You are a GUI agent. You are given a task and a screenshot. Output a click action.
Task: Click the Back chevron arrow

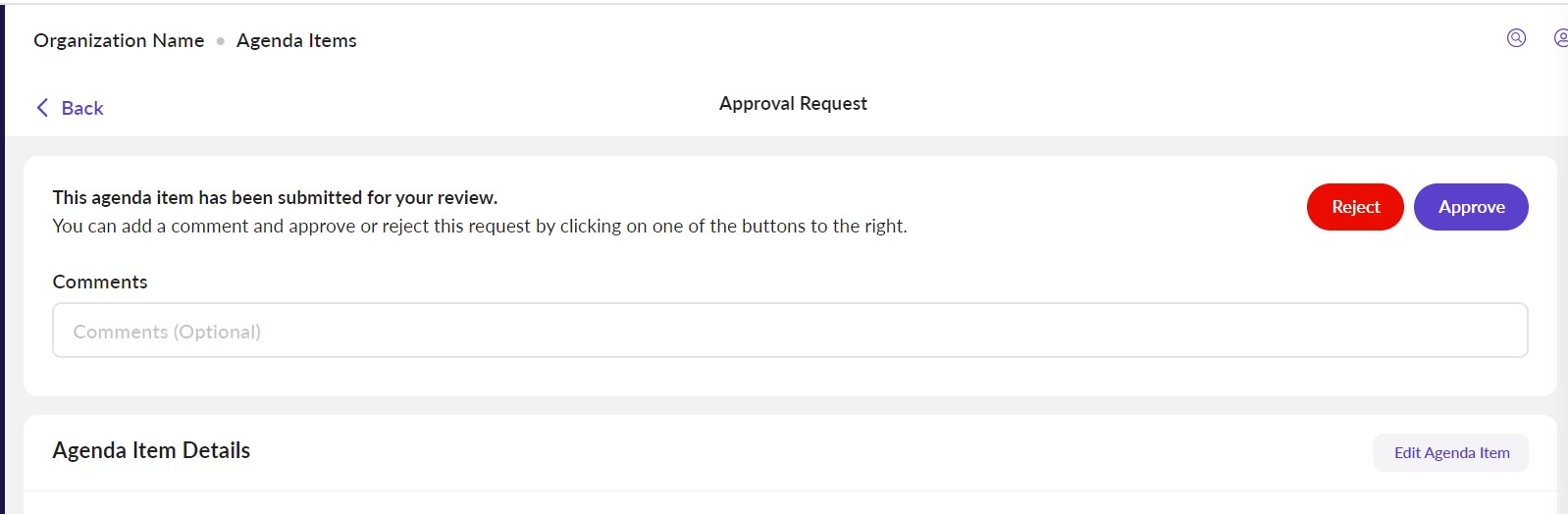point(42,108)
